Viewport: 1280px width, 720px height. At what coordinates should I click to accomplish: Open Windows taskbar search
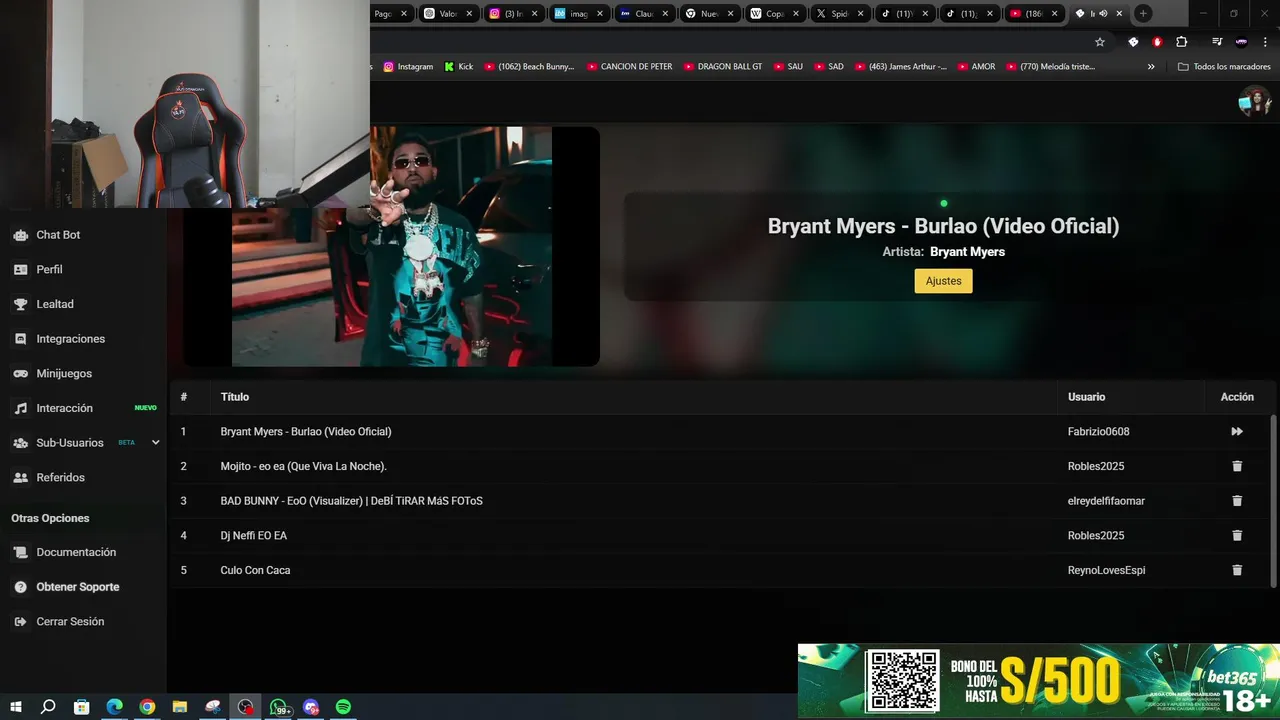coord(48,707)
